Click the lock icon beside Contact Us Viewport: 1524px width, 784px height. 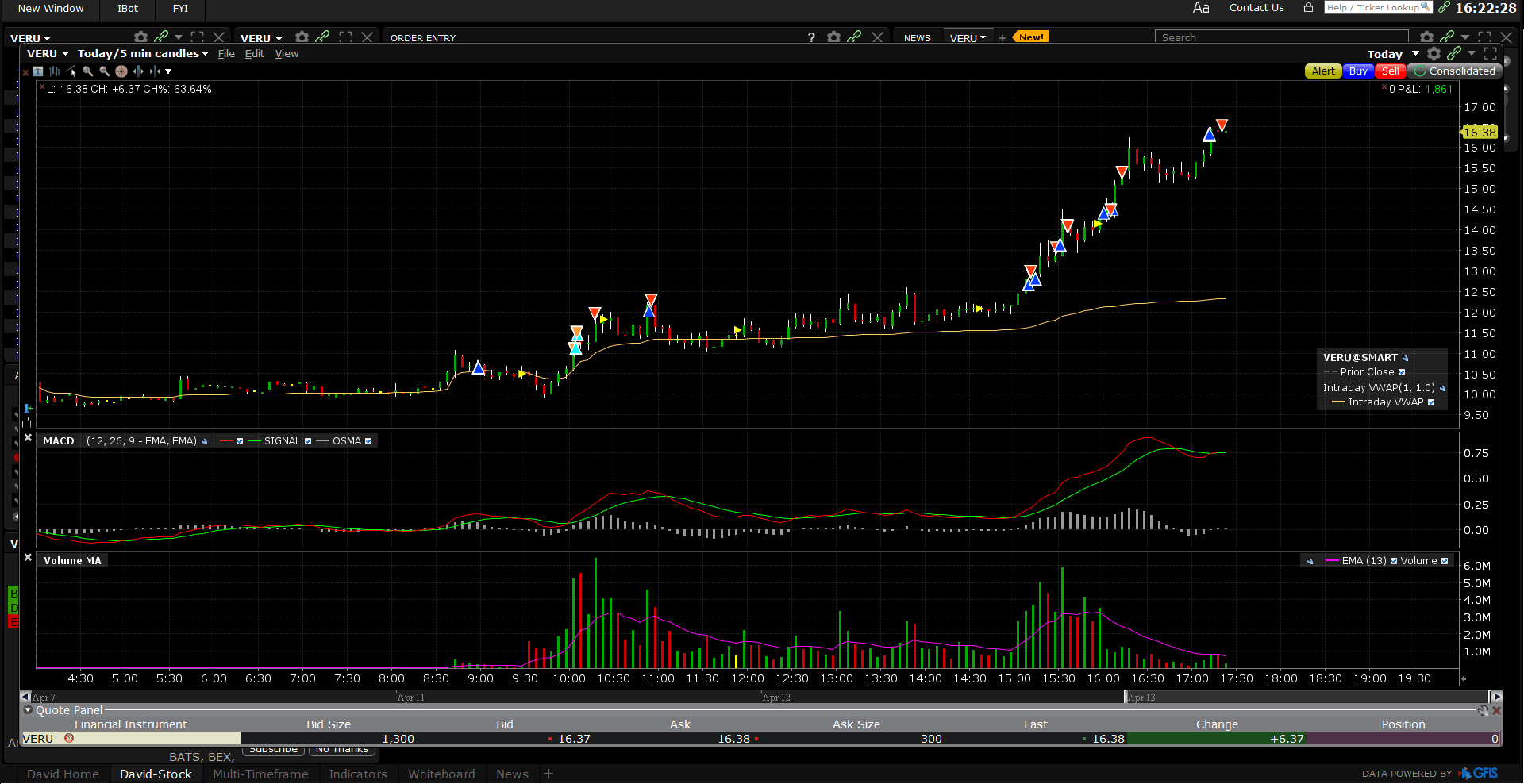point(1308,8)
